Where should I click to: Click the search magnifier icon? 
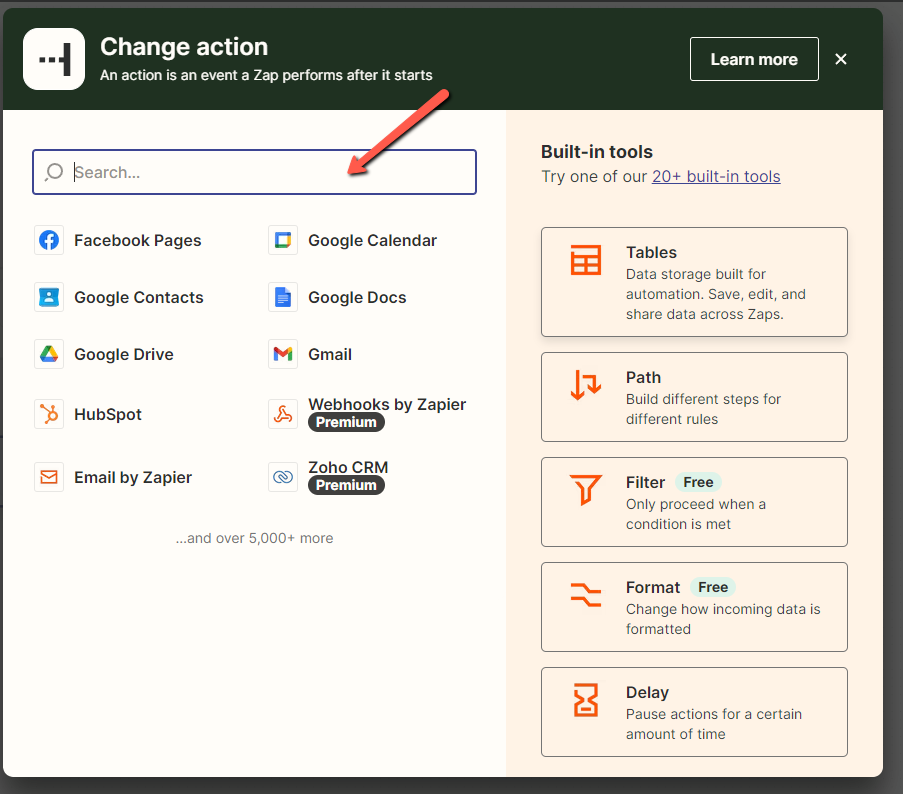pyautogui.click(x=54, y=172)
